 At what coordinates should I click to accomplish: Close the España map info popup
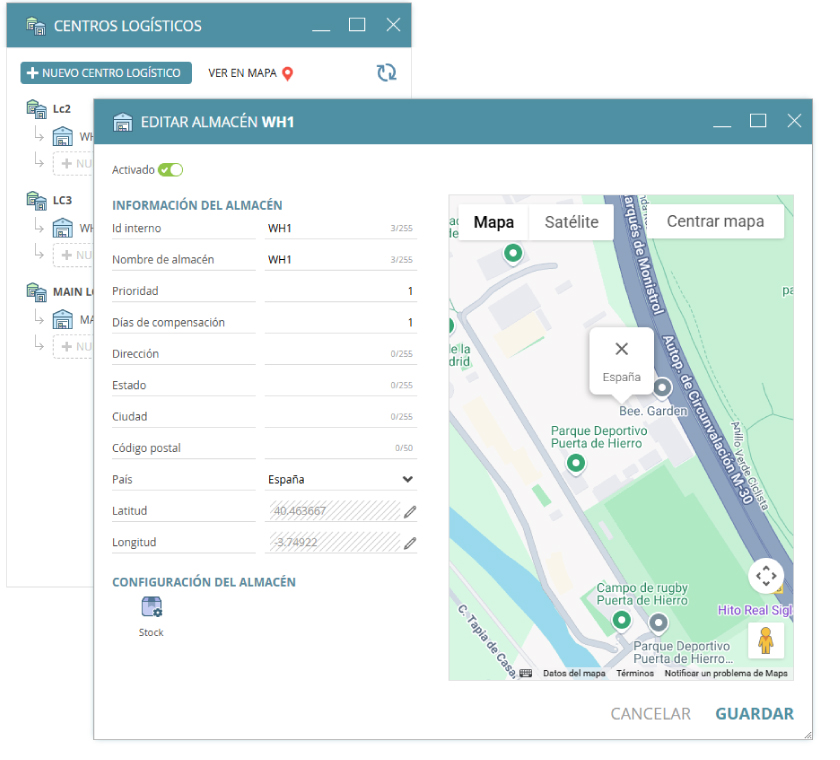tap(621, 349)
